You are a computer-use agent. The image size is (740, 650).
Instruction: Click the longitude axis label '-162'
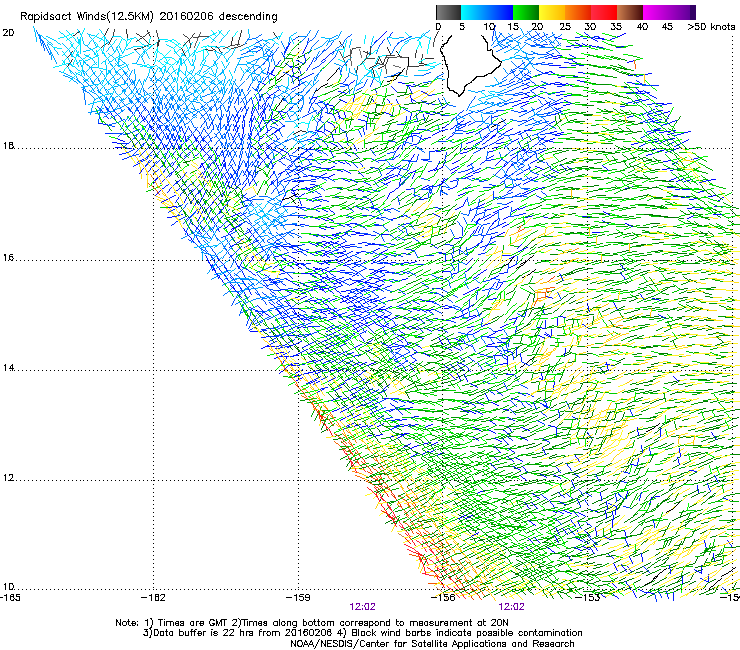(153, 598)
